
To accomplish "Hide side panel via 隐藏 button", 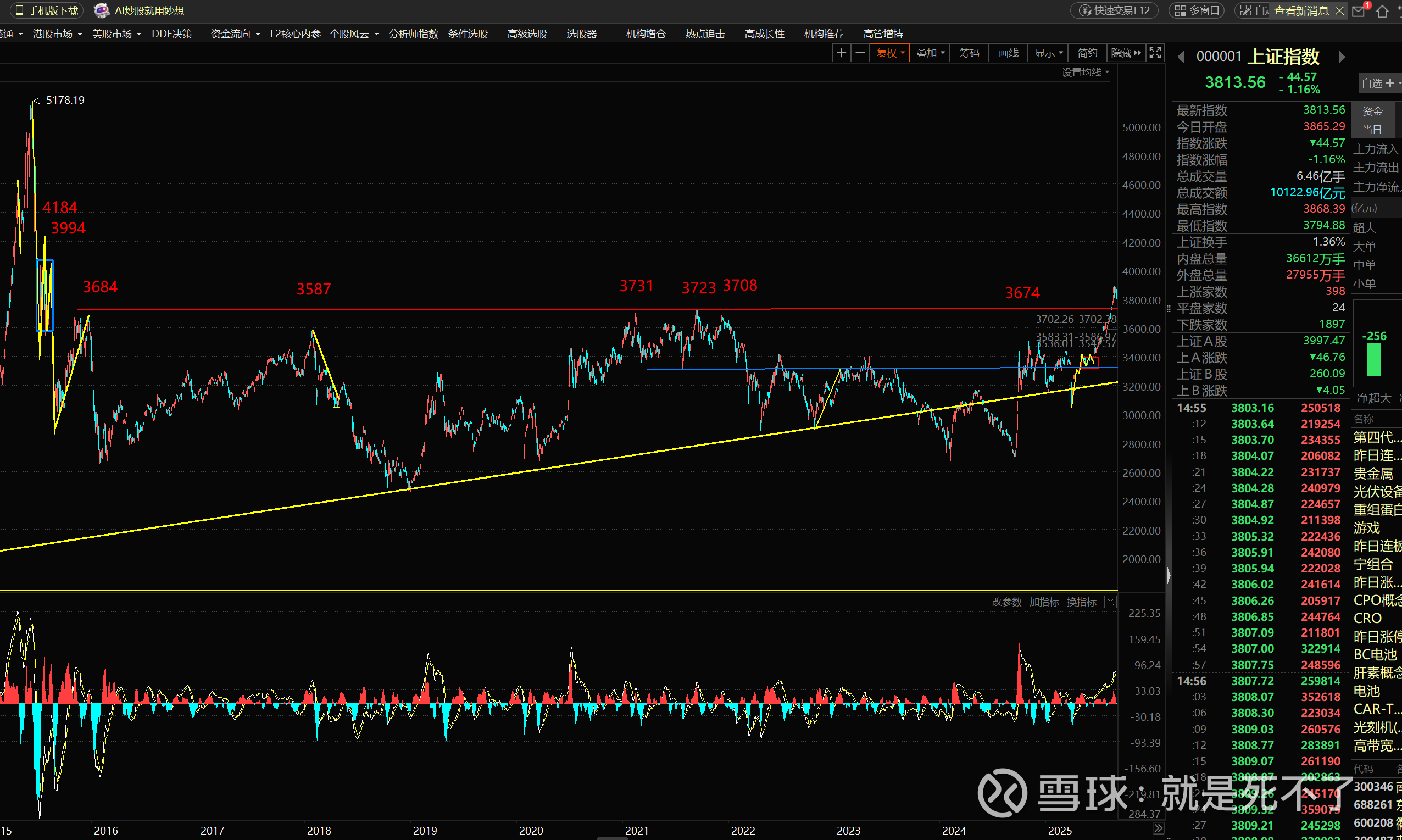I will pyautogui.click(x=1125, y=53).
